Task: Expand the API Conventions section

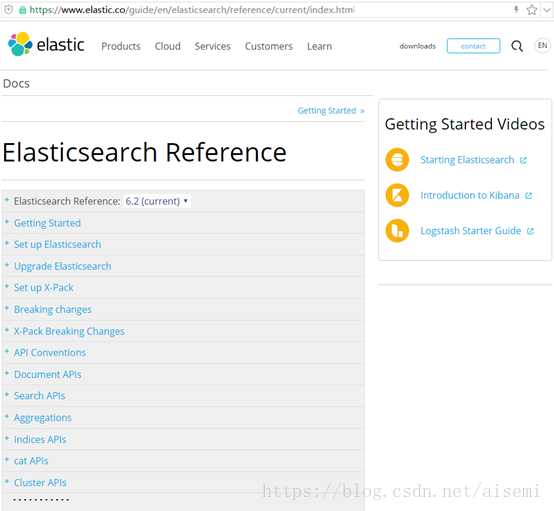Action: click(7, 351)
